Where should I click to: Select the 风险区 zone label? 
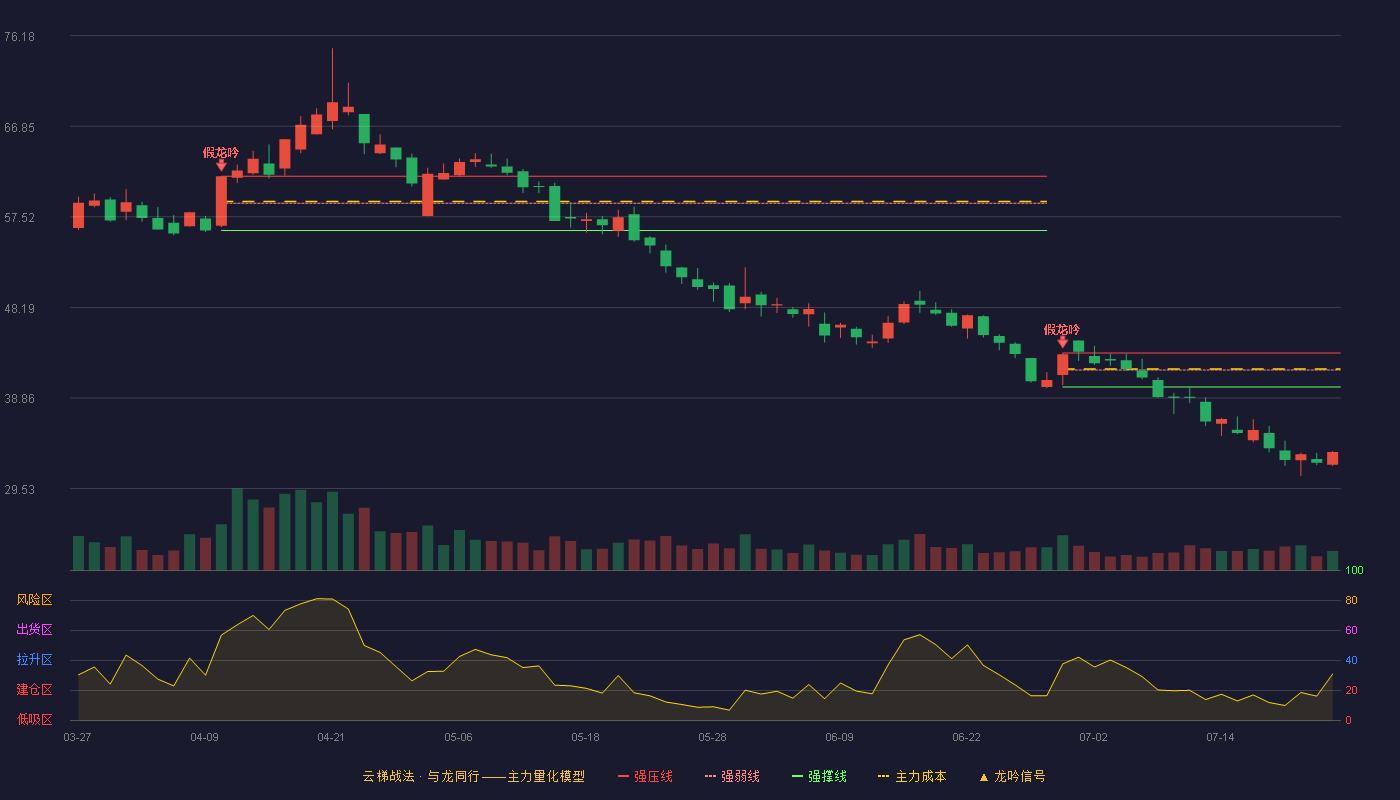point(34,600)
